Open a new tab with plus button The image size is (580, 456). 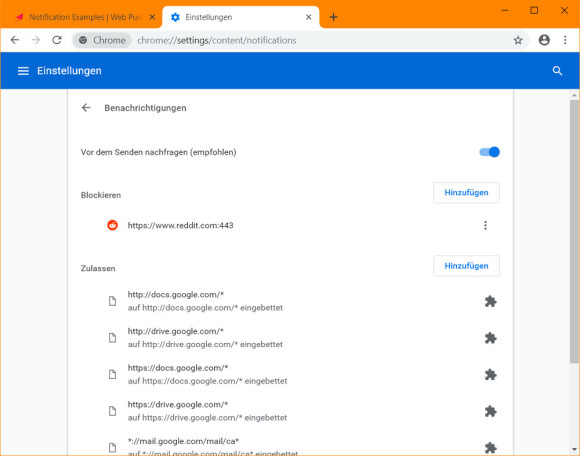click(x=333, y=17)
